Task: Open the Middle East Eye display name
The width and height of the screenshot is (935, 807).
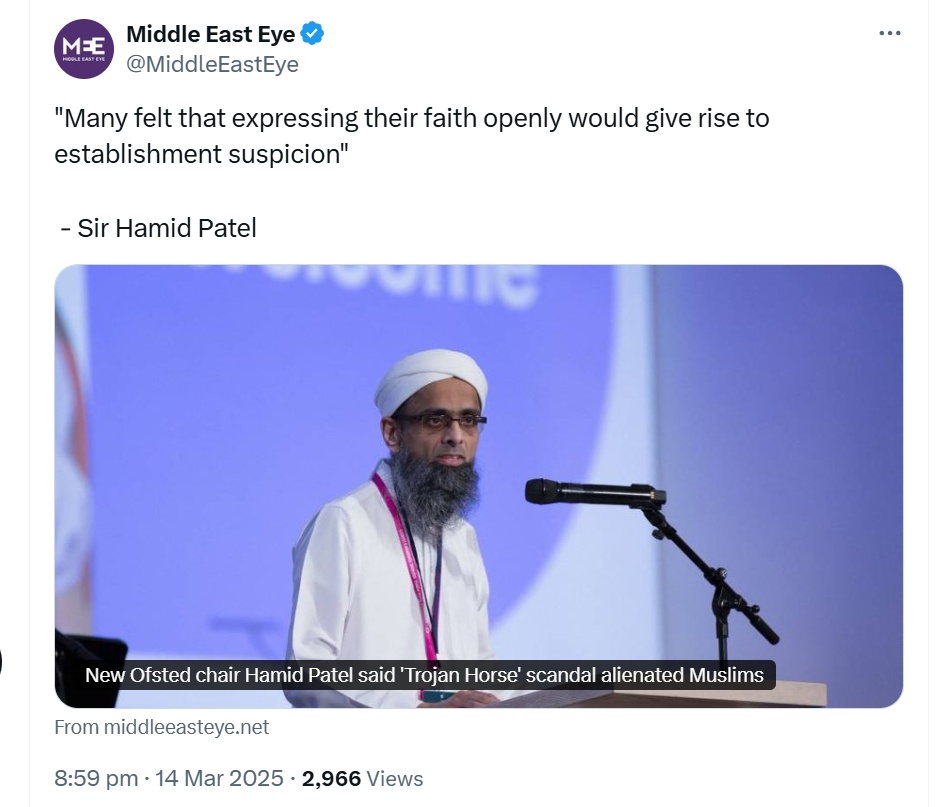Action: pos(210,35)
